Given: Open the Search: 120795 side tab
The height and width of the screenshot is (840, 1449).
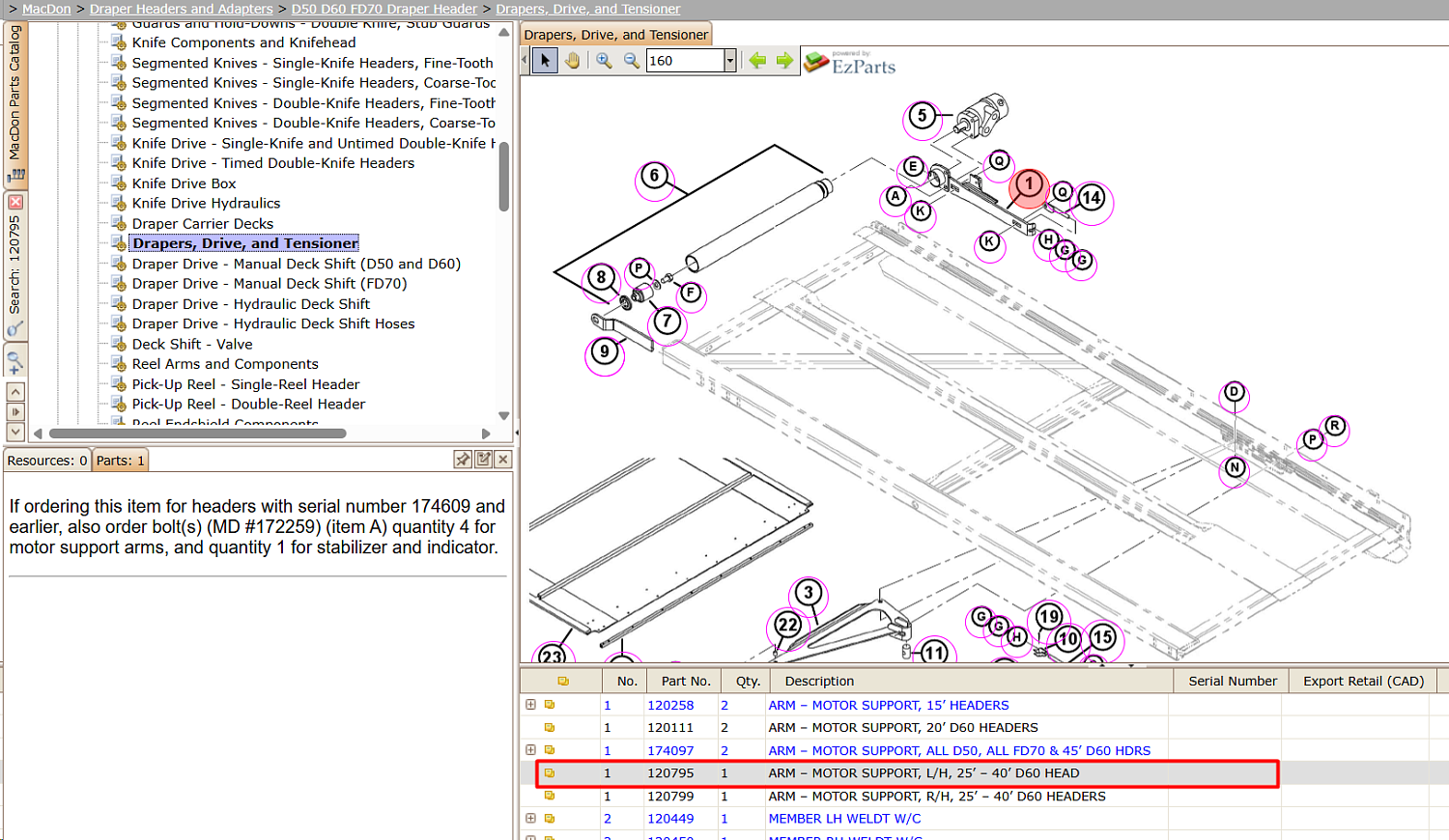Looking at the screenshot, I should [x=15, y=266].
